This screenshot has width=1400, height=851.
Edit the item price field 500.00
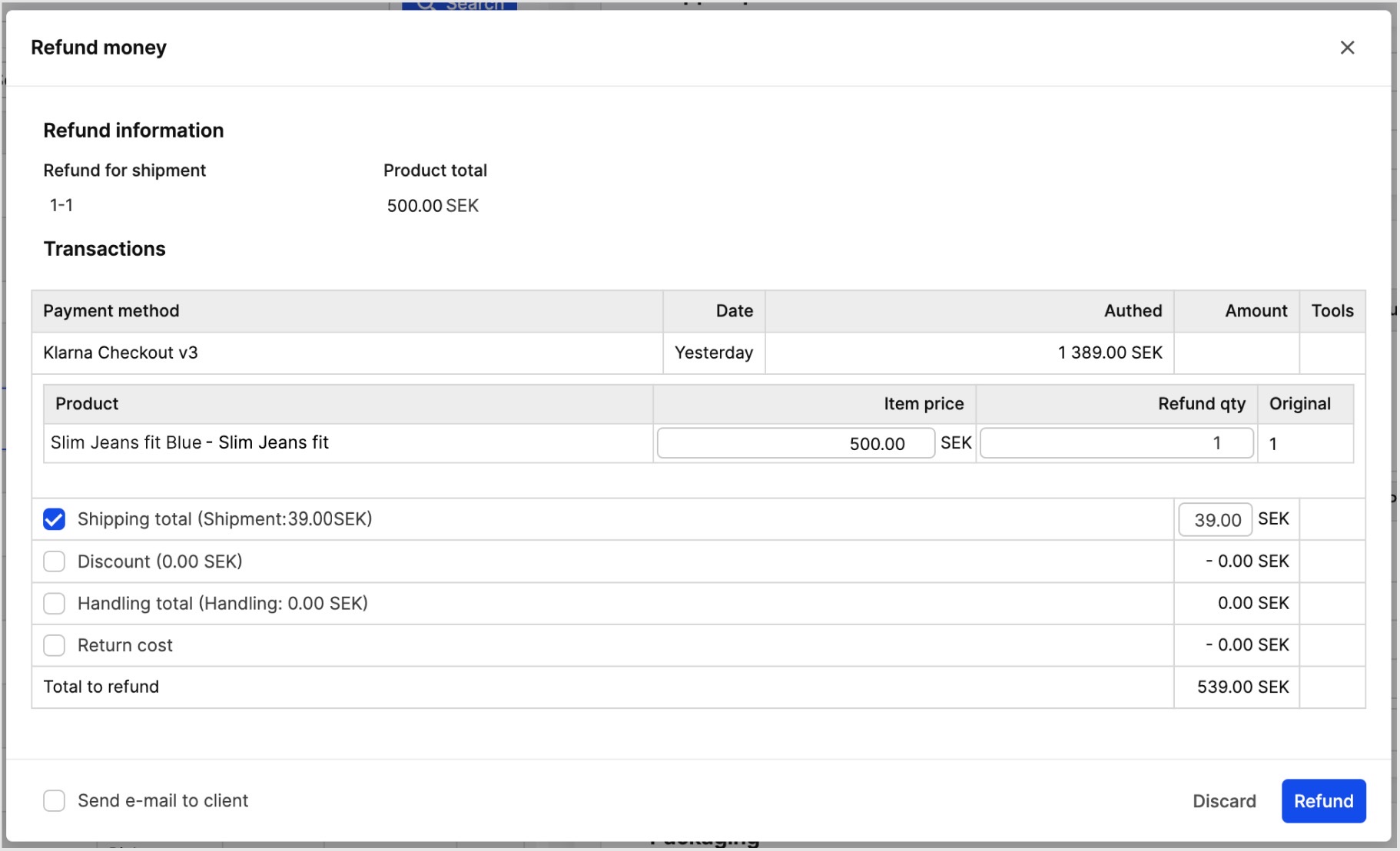tap(795, 443)
